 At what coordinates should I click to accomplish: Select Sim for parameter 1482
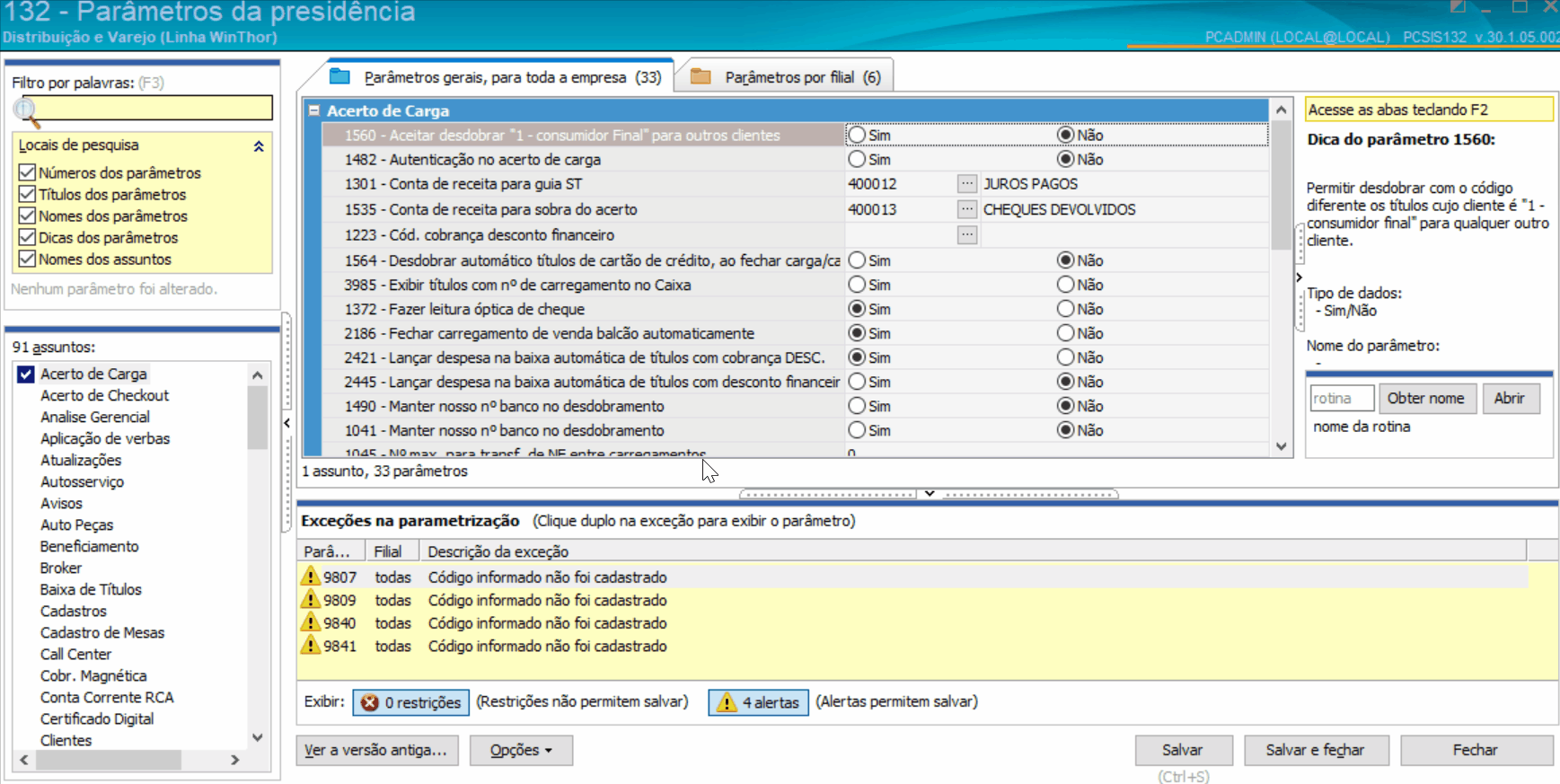click(x=858, y=159)
